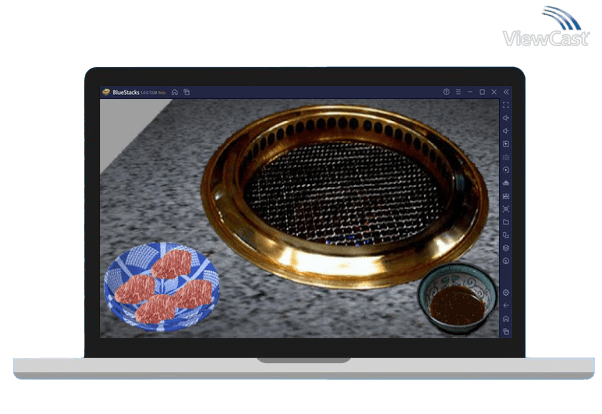Open game controls keyboard icon in sidebar
This screenshot has height=414, width=602.
[506, 157]
